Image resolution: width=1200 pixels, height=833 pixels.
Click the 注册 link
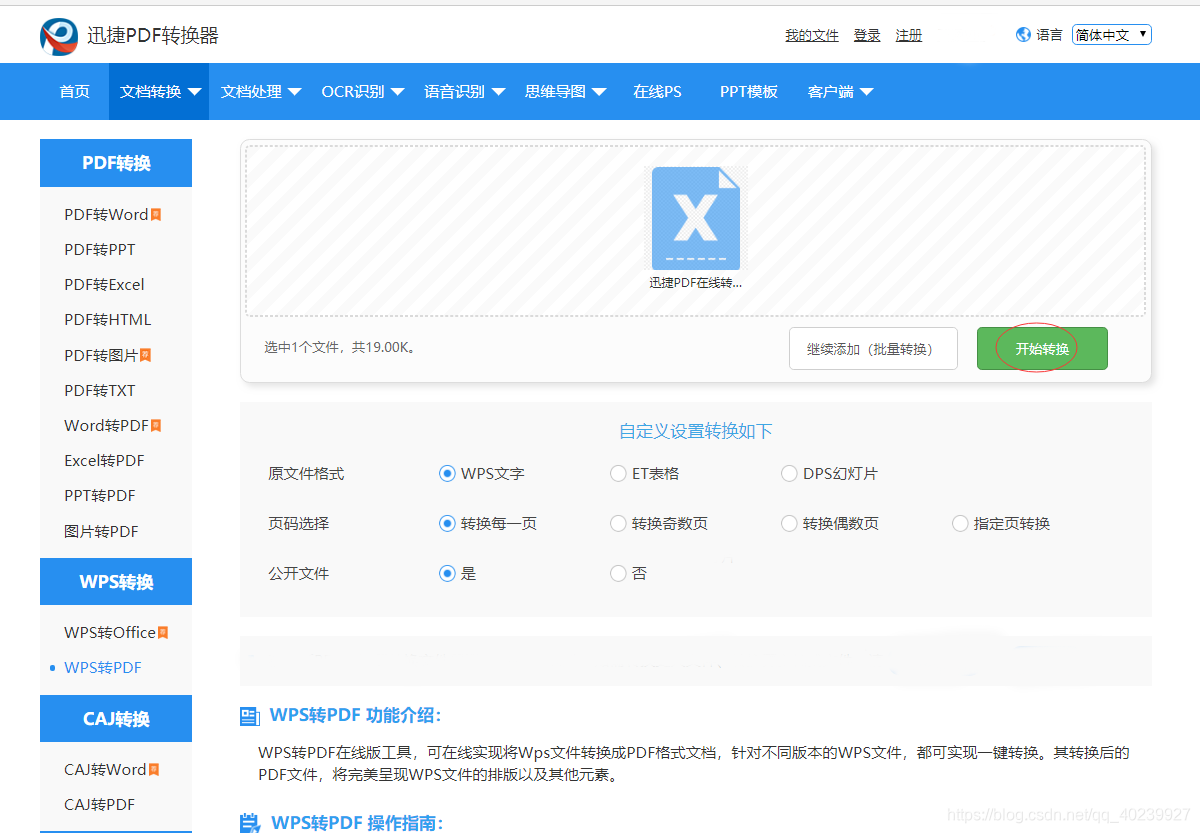(909, 35)
